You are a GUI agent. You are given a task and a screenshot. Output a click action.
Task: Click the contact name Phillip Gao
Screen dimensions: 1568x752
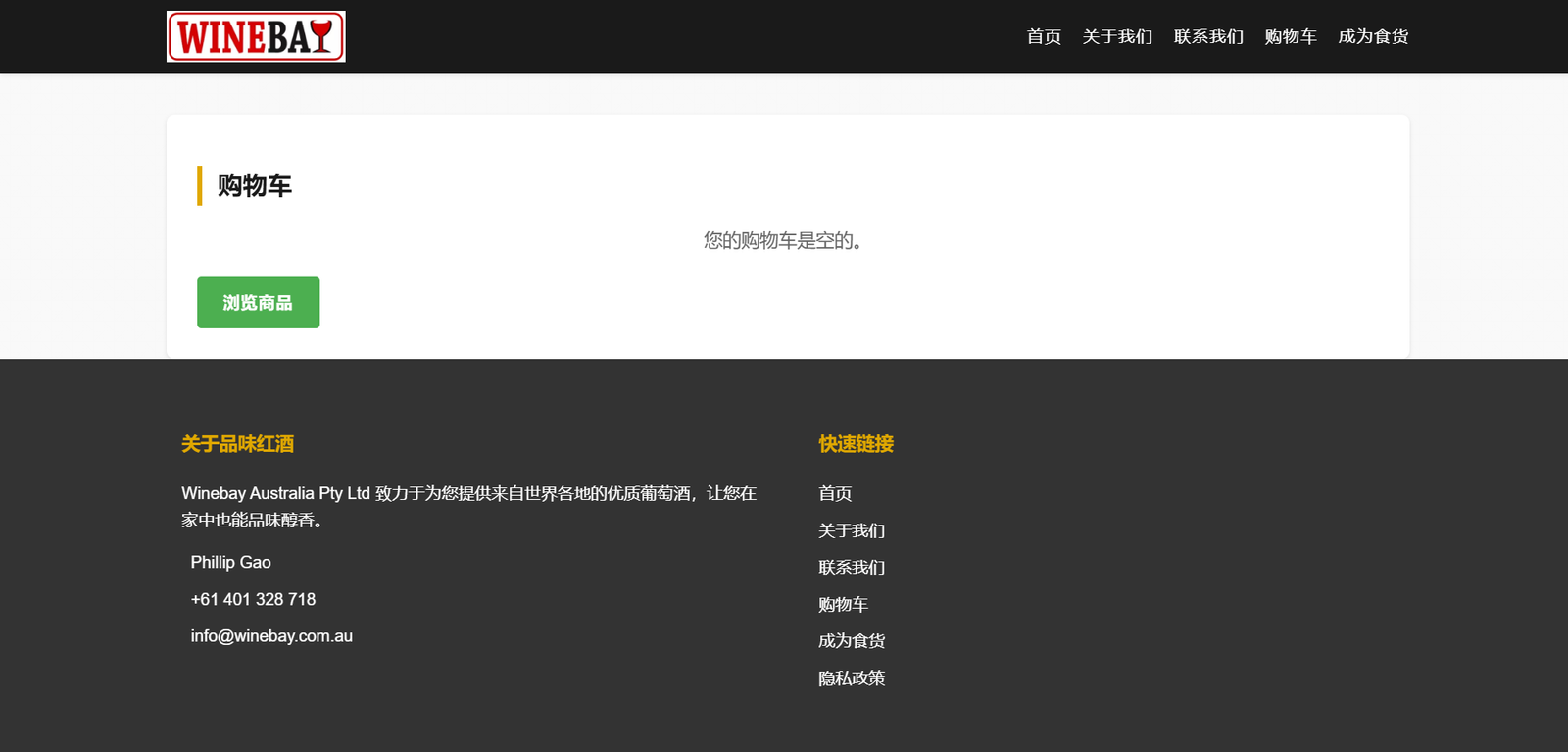[x=230, y=562]
